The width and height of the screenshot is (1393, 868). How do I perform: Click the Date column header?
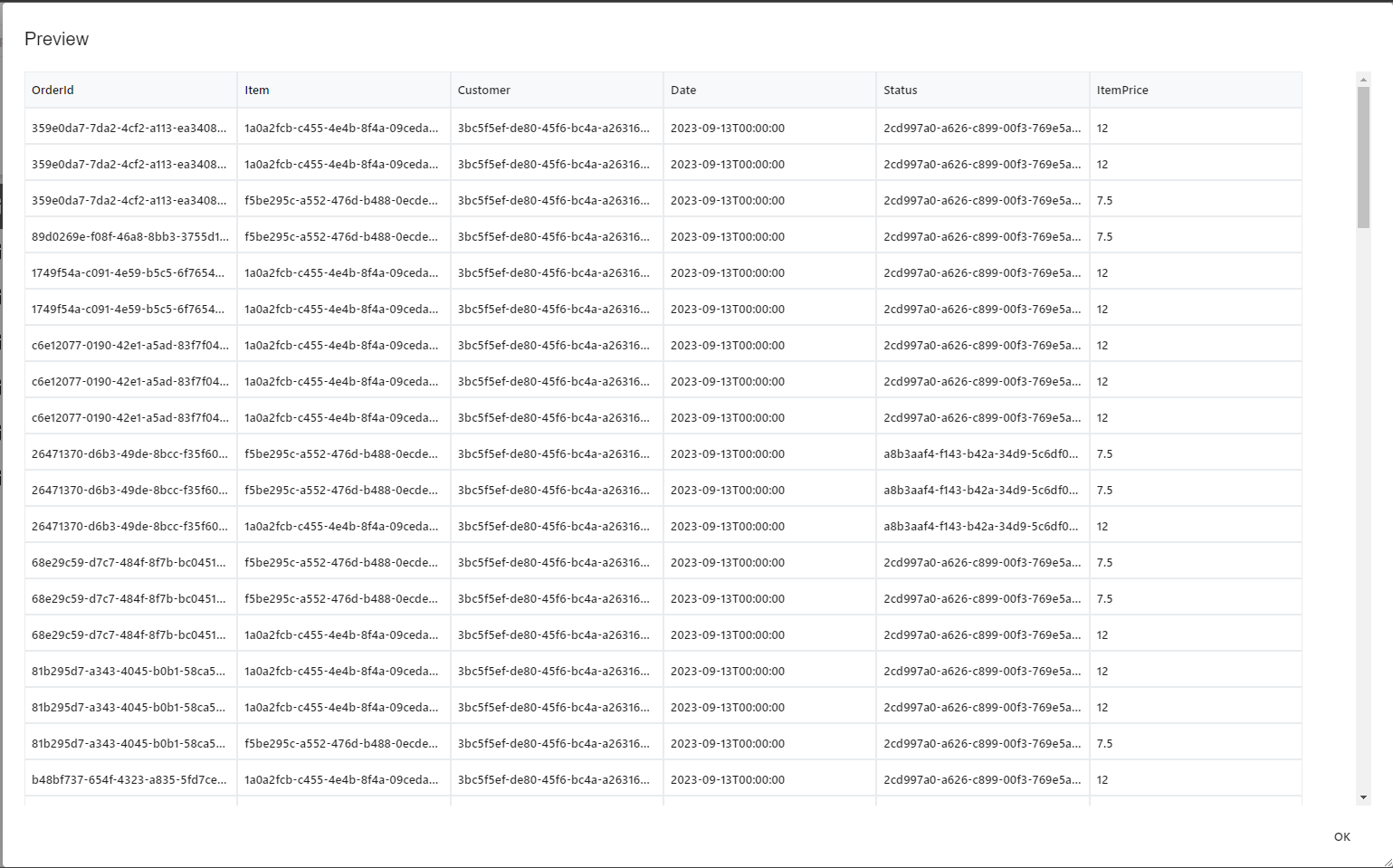(683, 90)
